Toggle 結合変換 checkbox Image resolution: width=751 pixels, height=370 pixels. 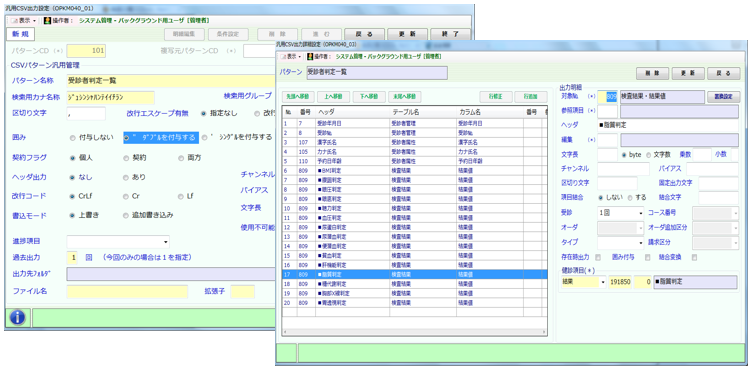[x=694, y=258]
